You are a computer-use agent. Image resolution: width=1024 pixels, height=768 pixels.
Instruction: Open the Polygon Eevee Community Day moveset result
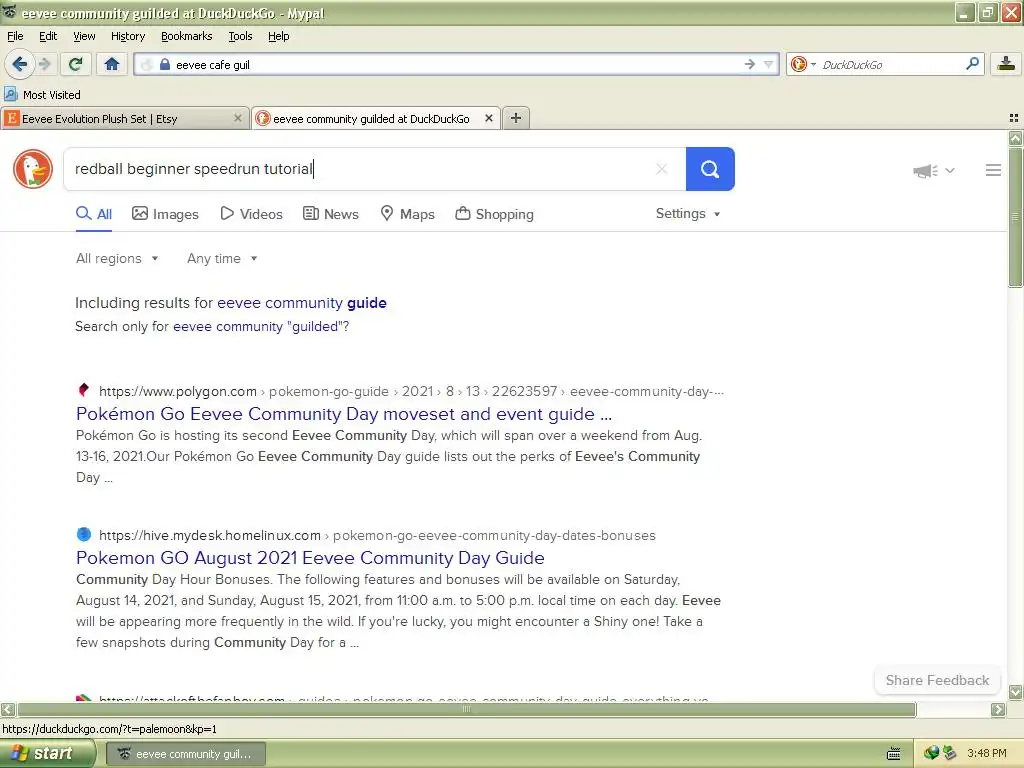[x=344, y=414]
